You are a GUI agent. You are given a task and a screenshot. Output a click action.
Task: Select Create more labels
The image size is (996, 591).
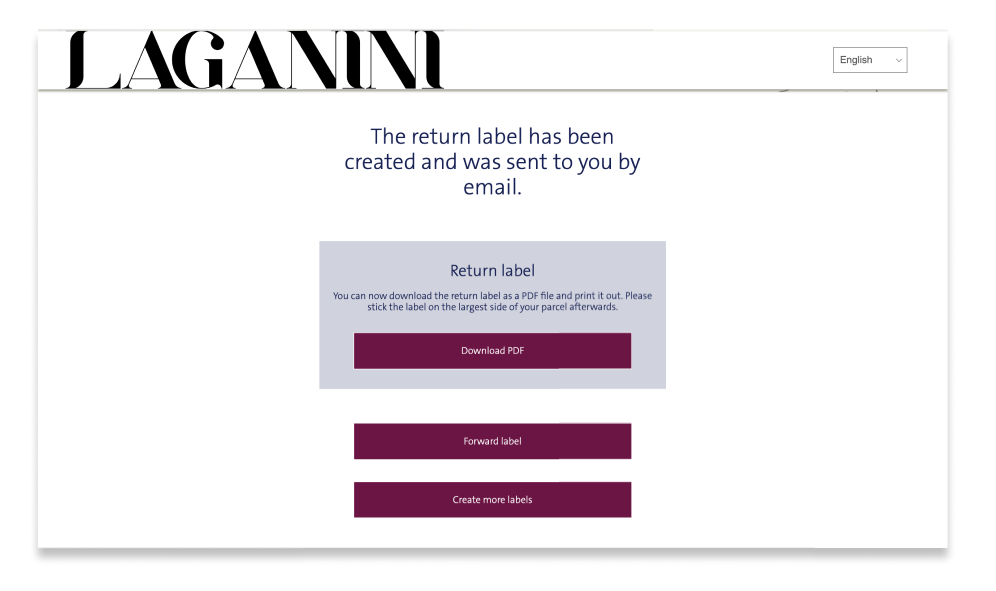click(492, 500)
